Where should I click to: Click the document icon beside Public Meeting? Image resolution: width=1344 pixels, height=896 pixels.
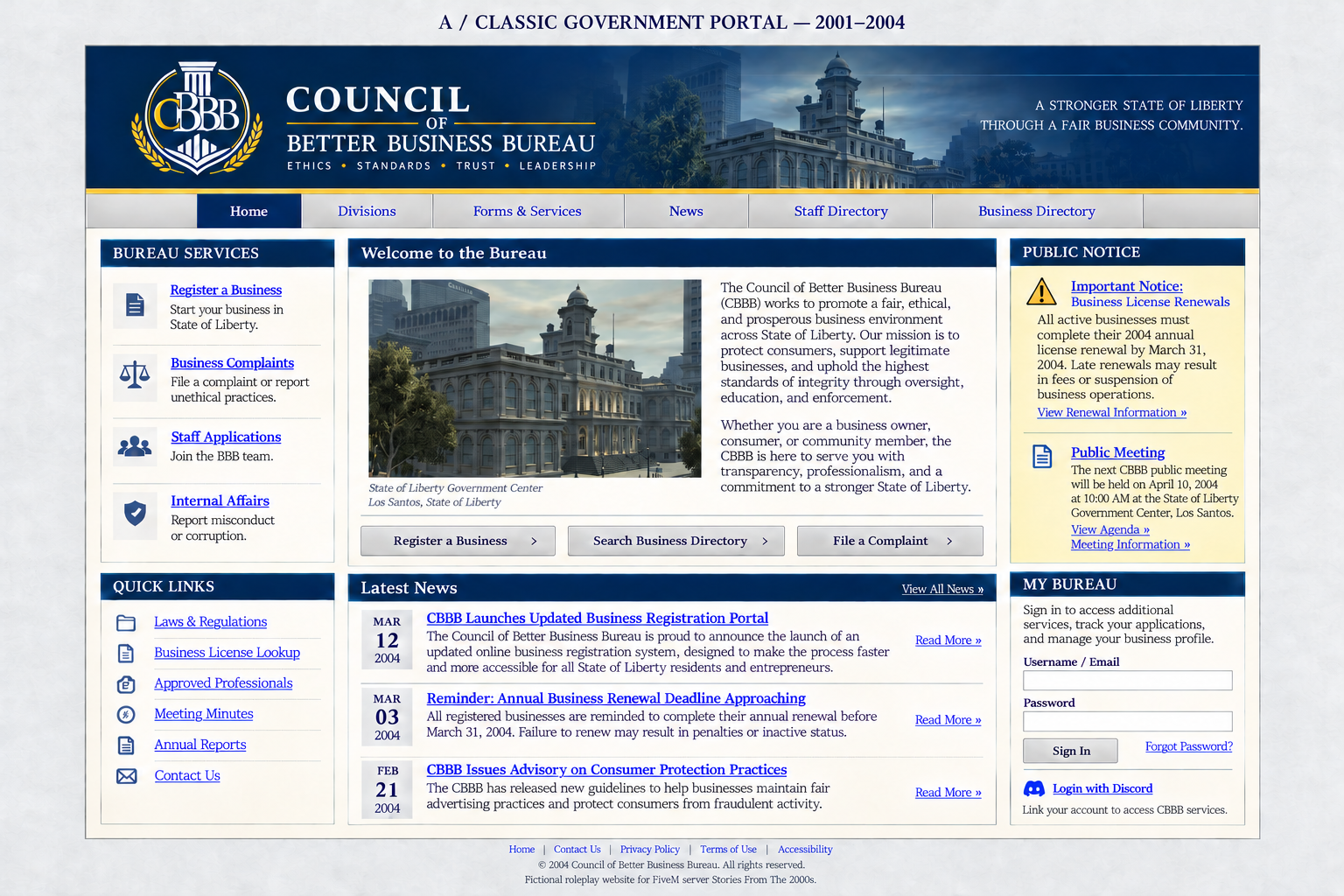coord(1042,456)
